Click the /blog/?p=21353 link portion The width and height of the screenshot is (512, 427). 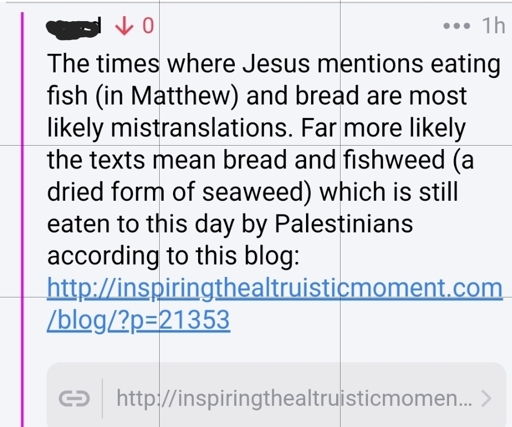coord(138,321)
